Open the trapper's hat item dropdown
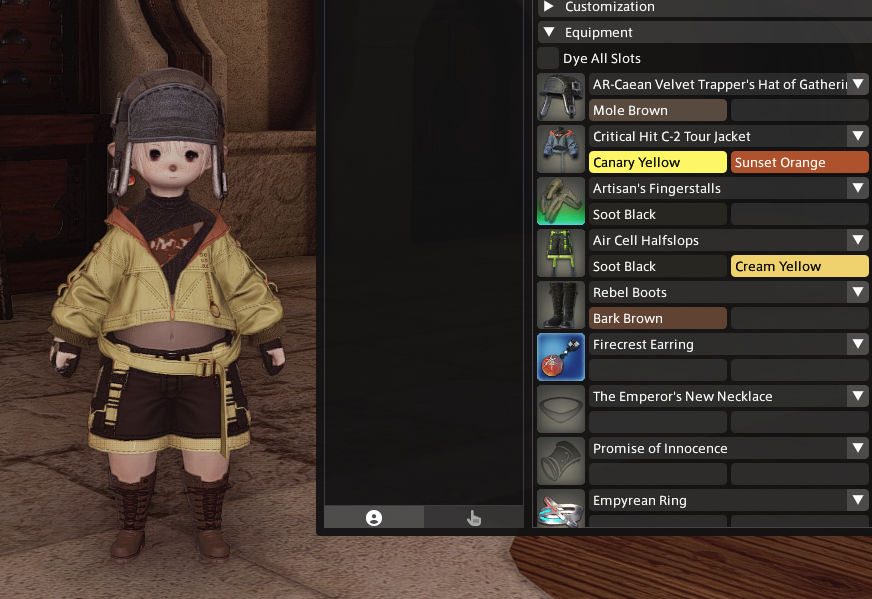This screenshot has height=599, width=872. (x=858, y=84)
